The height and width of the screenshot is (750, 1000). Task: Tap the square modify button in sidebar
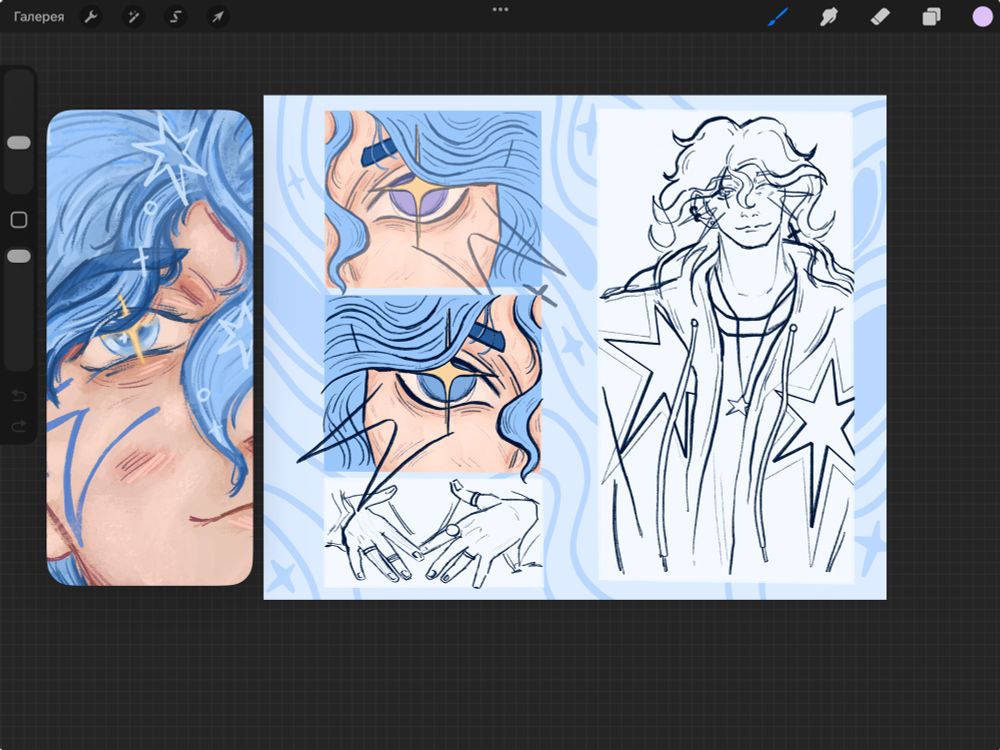click(19, 219)
